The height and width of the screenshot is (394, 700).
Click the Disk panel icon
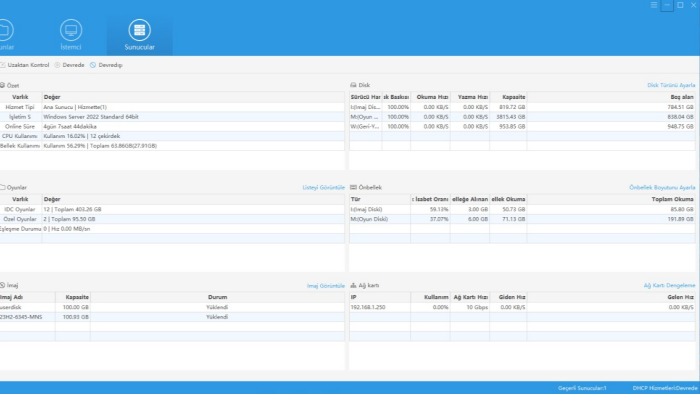click(x=353, y=85)
